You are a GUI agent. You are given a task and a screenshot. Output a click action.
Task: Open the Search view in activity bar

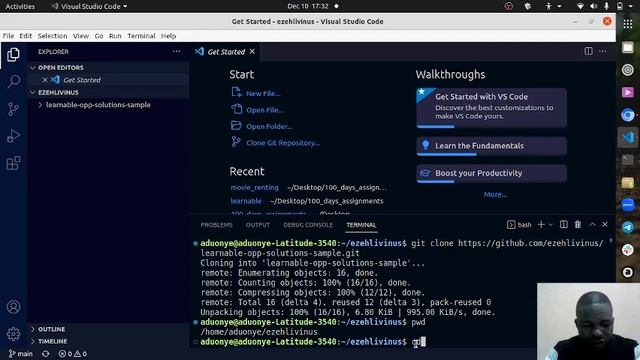pos(13,81)
